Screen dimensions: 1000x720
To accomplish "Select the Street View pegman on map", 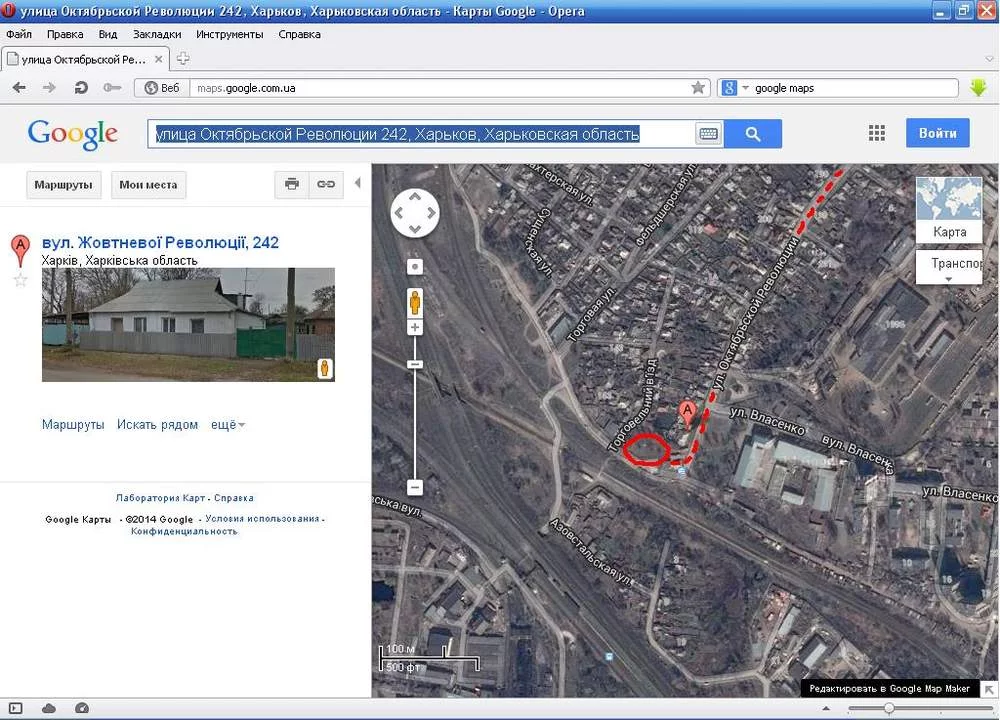I will point(415,302).
